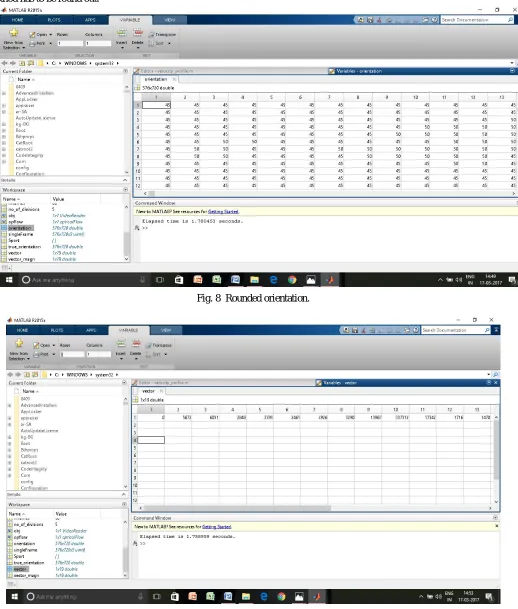
Task: Open the Open dropdown arrow in lower MATLAB ribbon
Action: tap(54, 345)
